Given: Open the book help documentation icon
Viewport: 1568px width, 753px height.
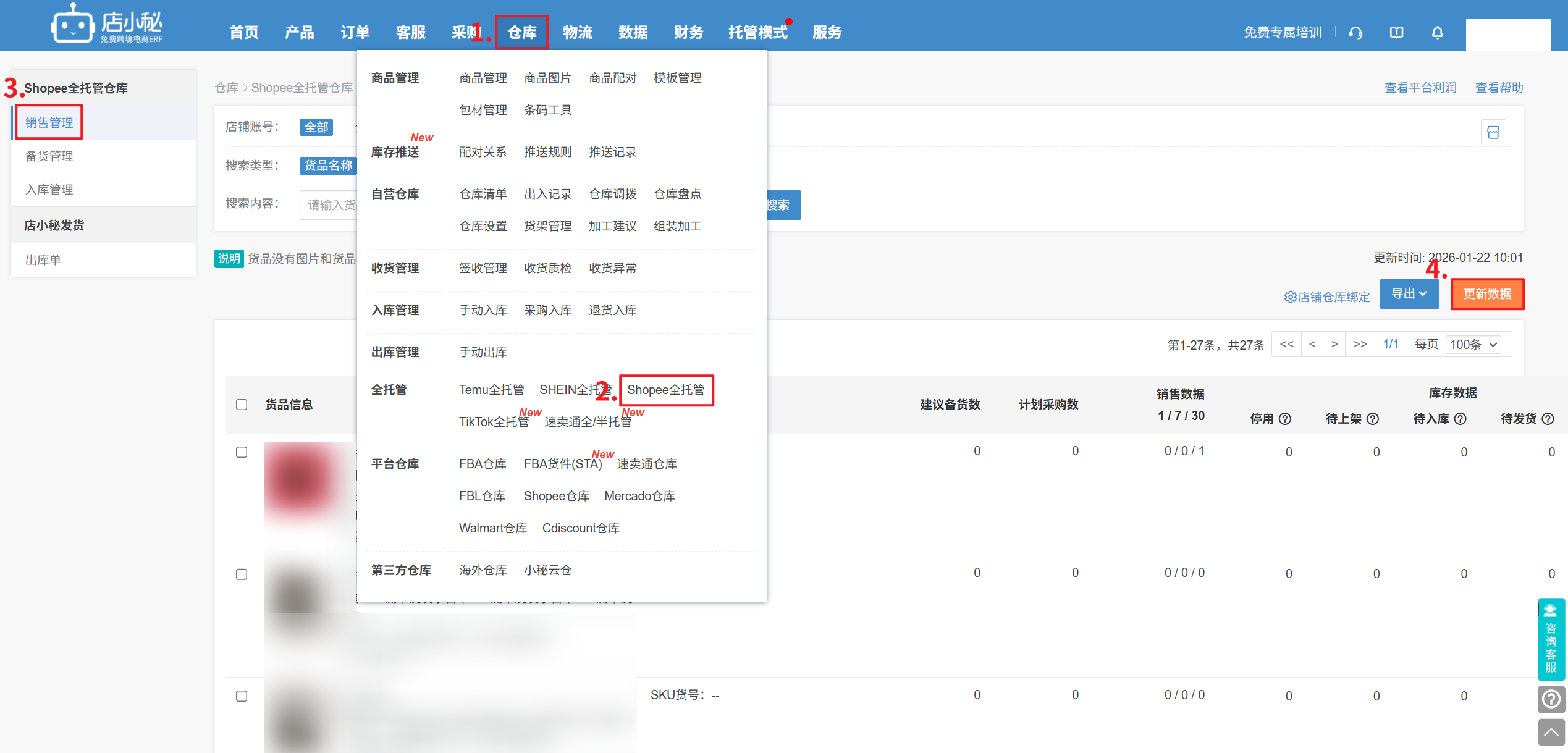Looking at the screenshot, I should click(1396, 33).
